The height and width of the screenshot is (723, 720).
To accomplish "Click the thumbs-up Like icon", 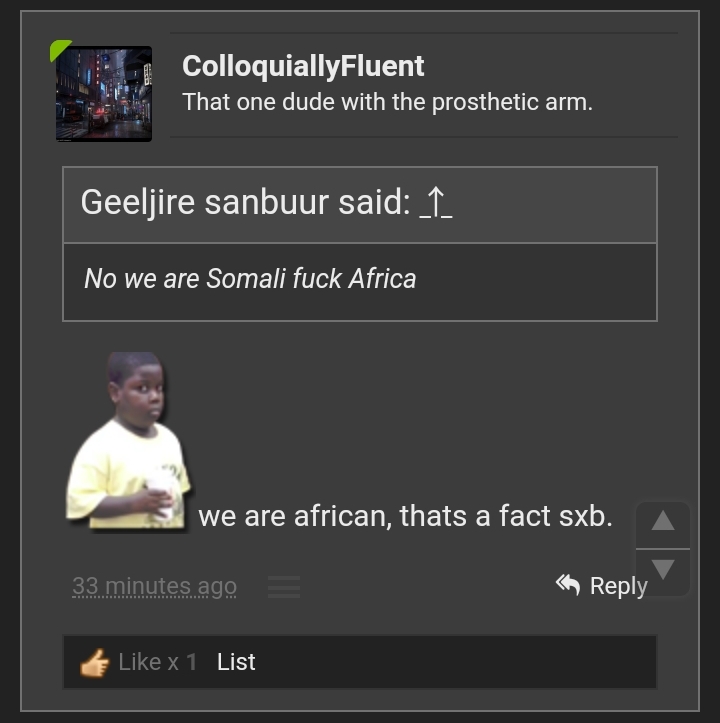I will (95, 662).
